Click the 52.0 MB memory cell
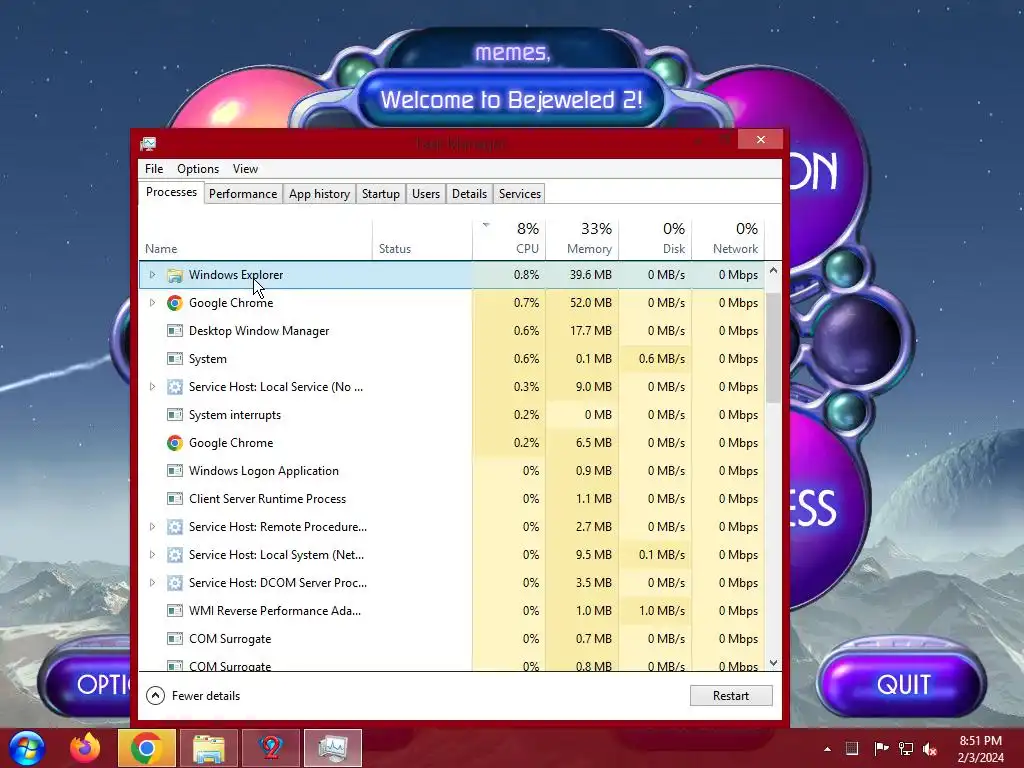Screen dimensions: 1024x768 point(583,303)
